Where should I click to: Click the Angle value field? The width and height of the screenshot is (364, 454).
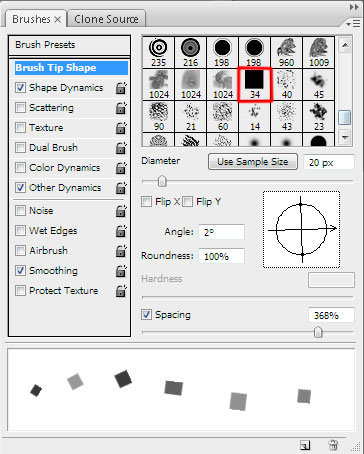(x=221, y=232)
